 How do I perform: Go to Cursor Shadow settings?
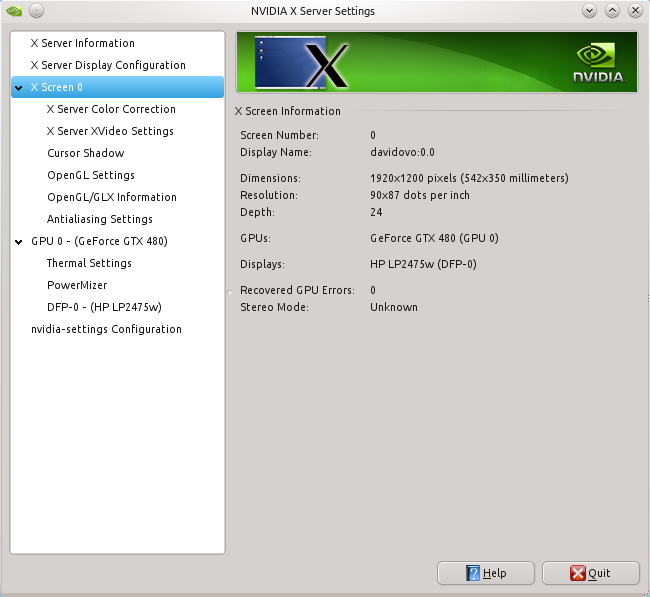[85, 153]
